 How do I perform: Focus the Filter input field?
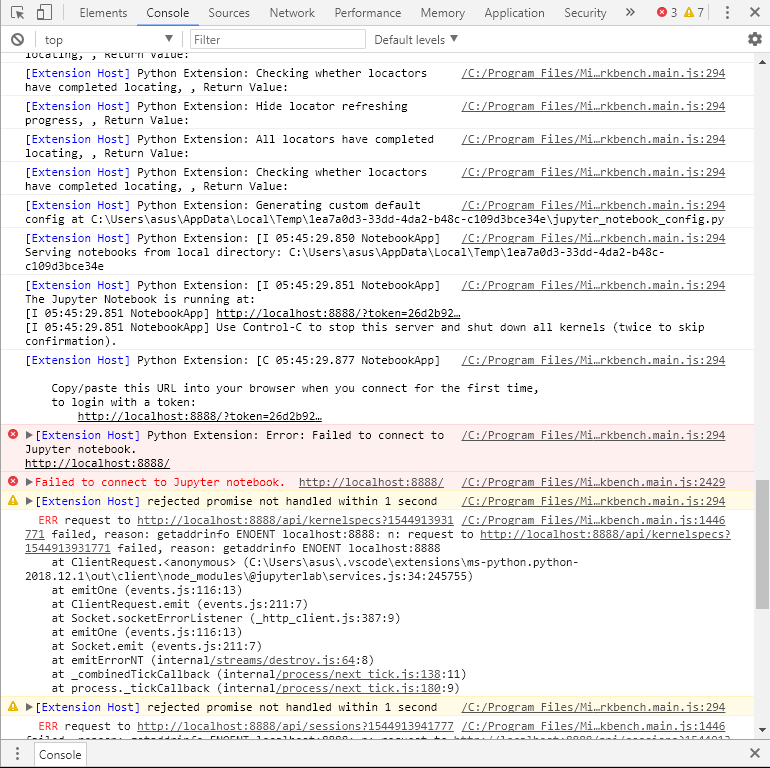(278, 39)
